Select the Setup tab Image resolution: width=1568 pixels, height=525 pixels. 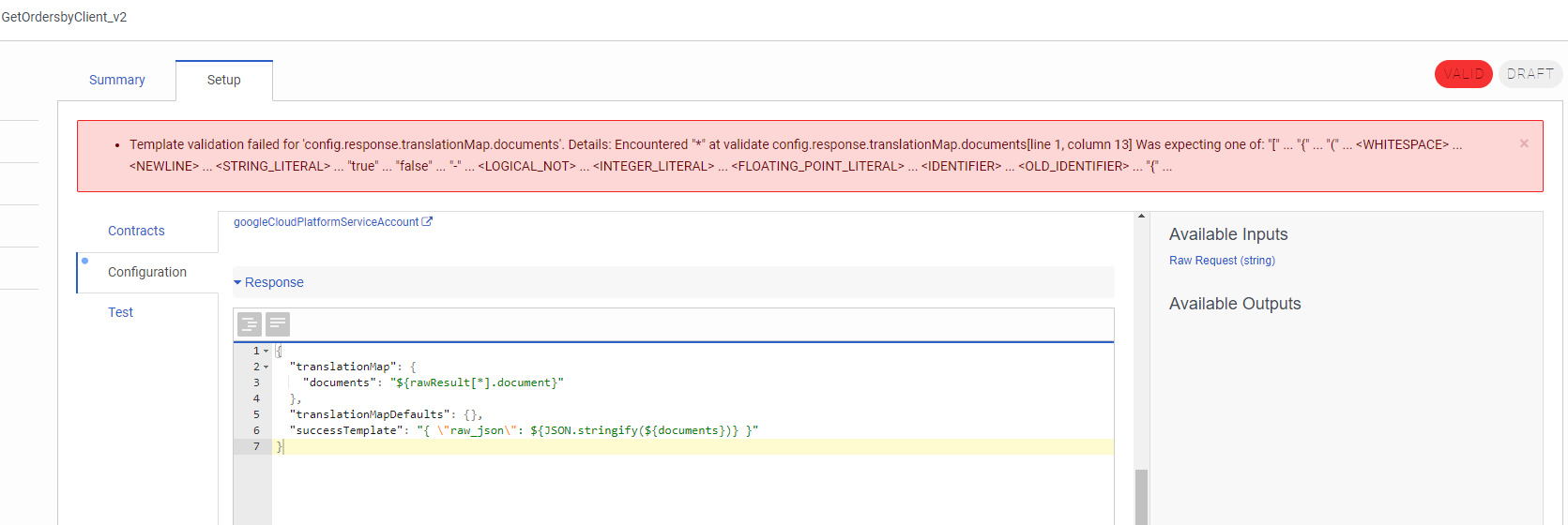tap(223, 80)
